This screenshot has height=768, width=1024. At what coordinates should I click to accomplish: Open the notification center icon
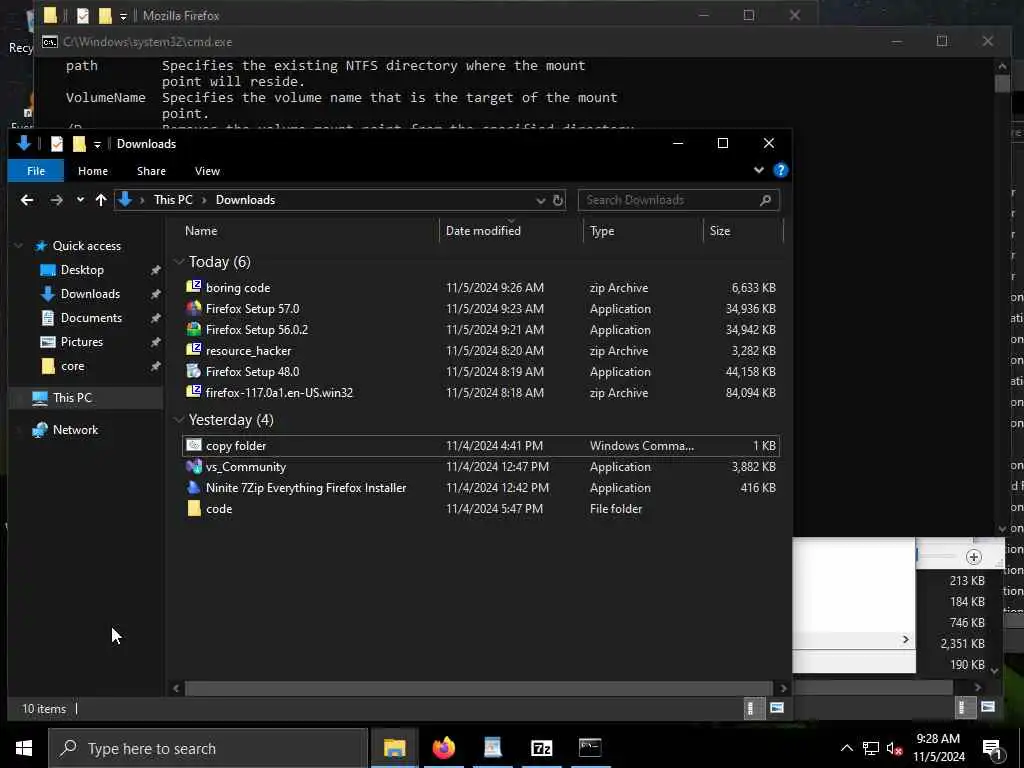coord(993,749)
